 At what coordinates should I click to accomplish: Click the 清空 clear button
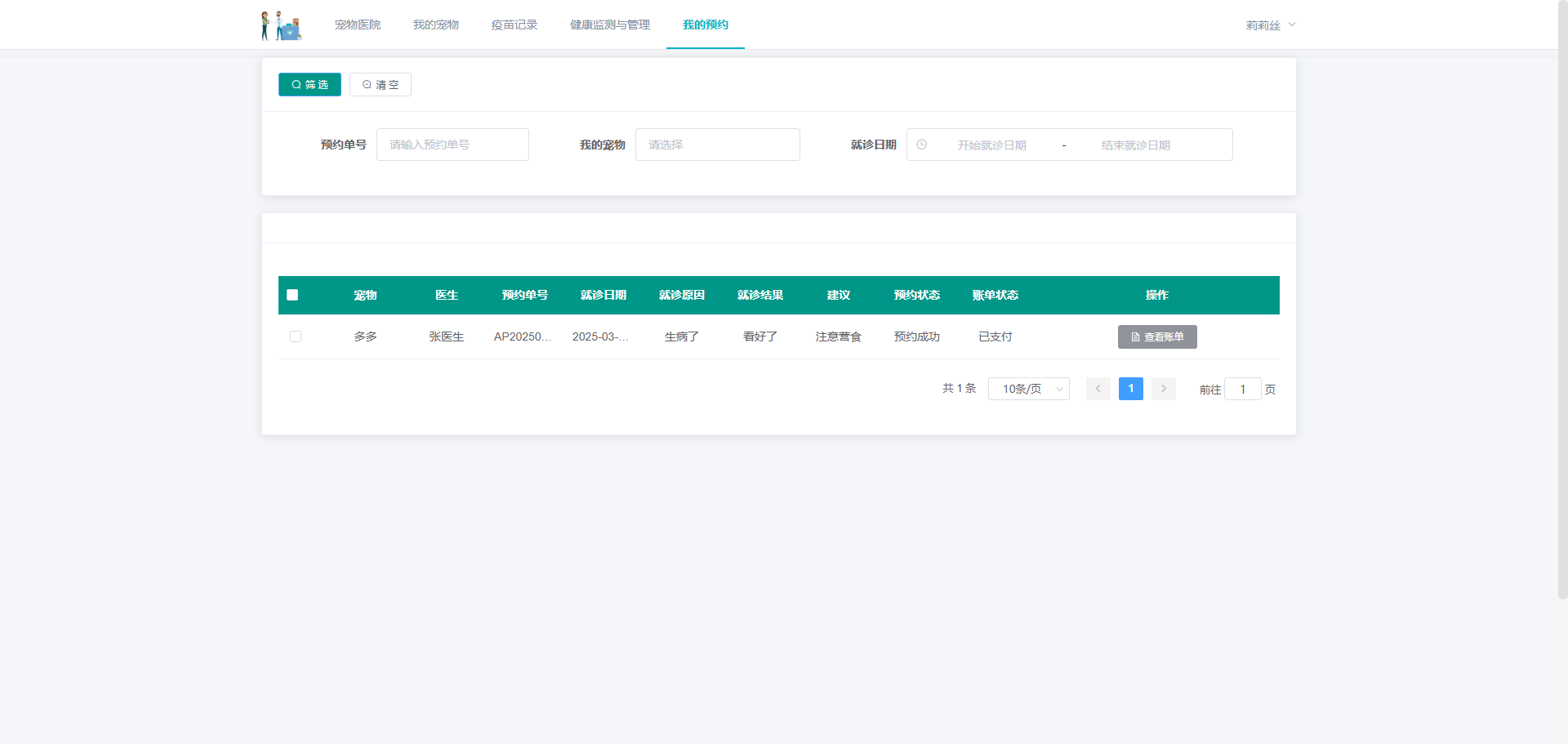(x=381, y=85)
